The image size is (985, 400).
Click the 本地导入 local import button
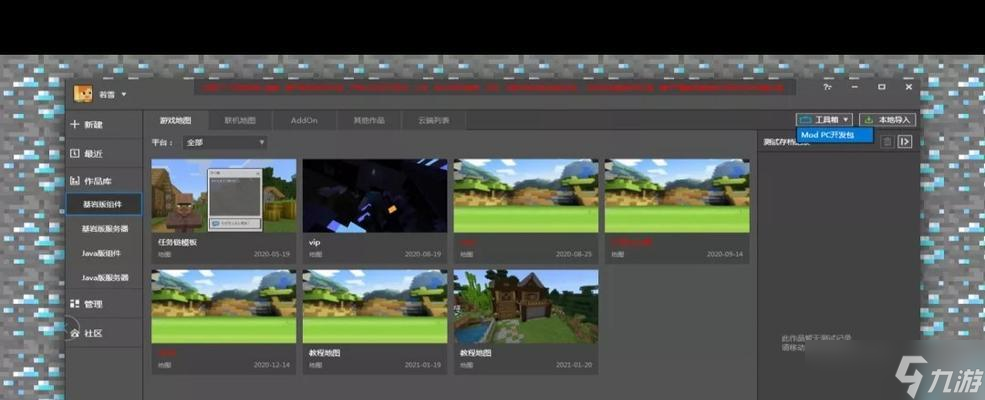coord(888,119)
